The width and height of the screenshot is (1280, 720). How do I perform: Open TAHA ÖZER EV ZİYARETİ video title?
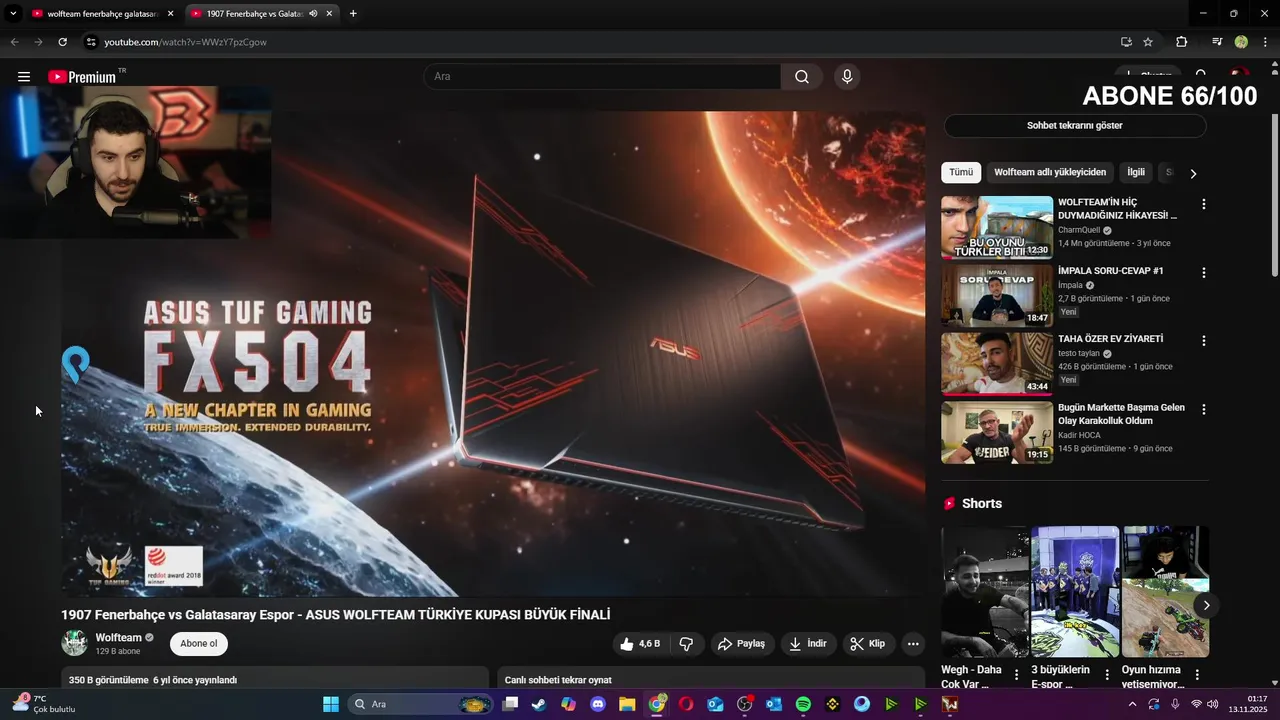[1110, 339]
